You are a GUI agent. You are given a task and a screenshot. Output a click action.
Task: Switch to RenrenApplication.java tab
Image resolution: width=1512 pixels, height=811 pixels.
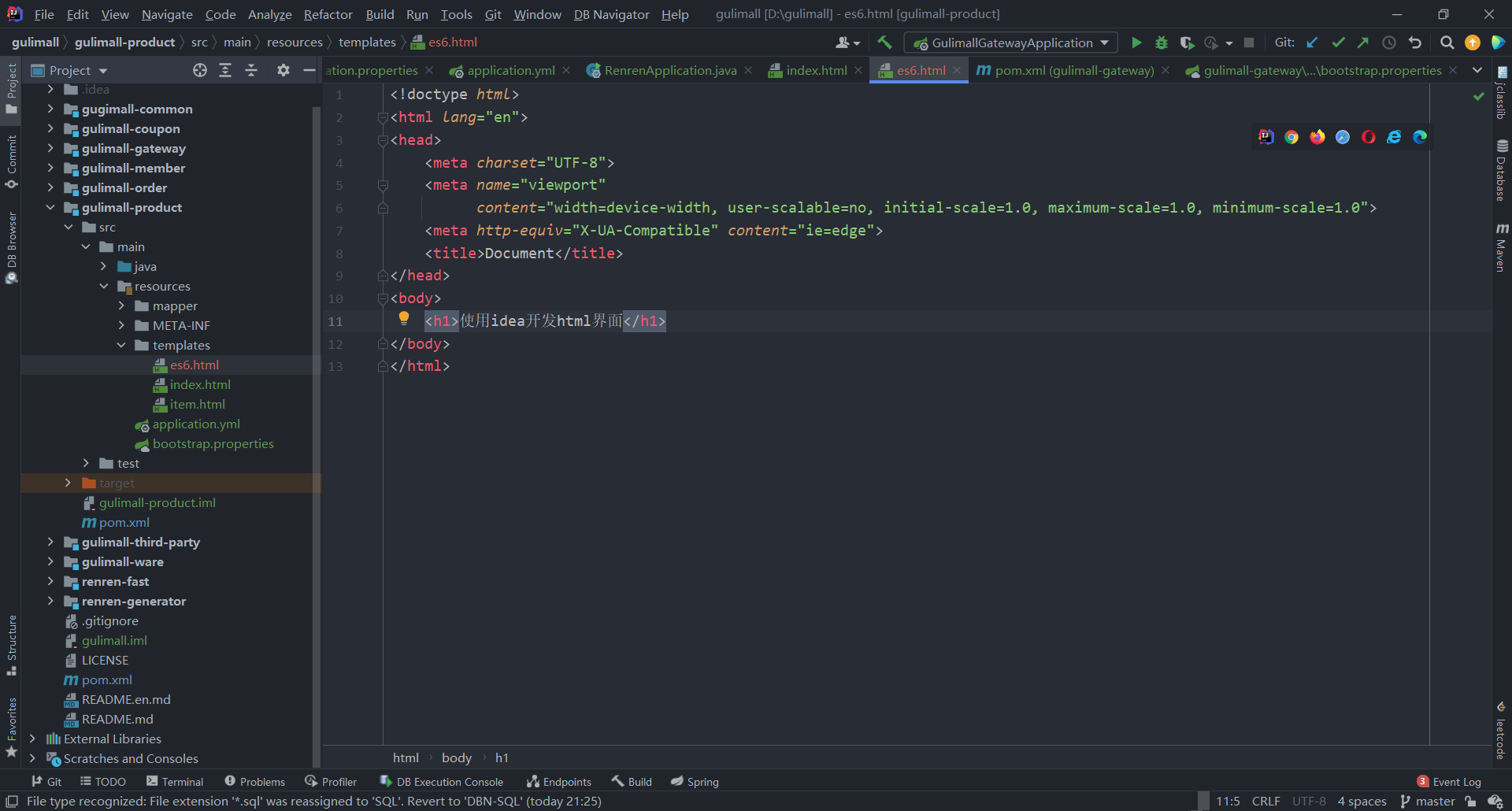(x=670, y=70)
